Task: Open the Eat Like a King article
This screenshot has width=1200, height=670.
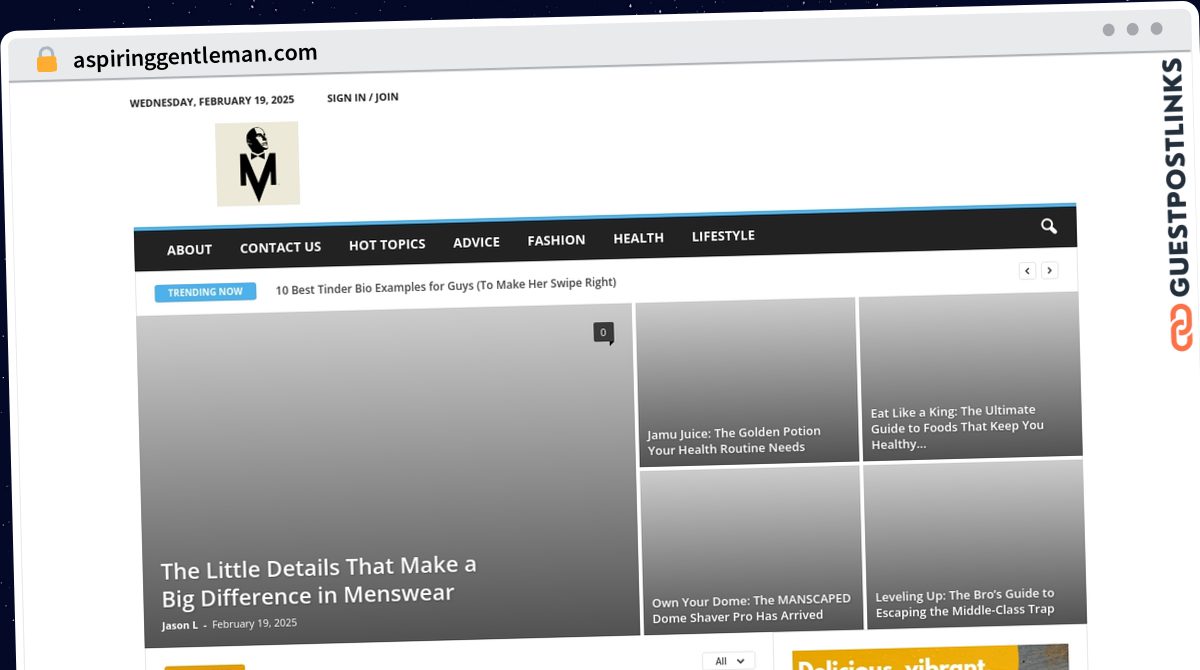Action: pyautogui.click(x=957, y=427)
